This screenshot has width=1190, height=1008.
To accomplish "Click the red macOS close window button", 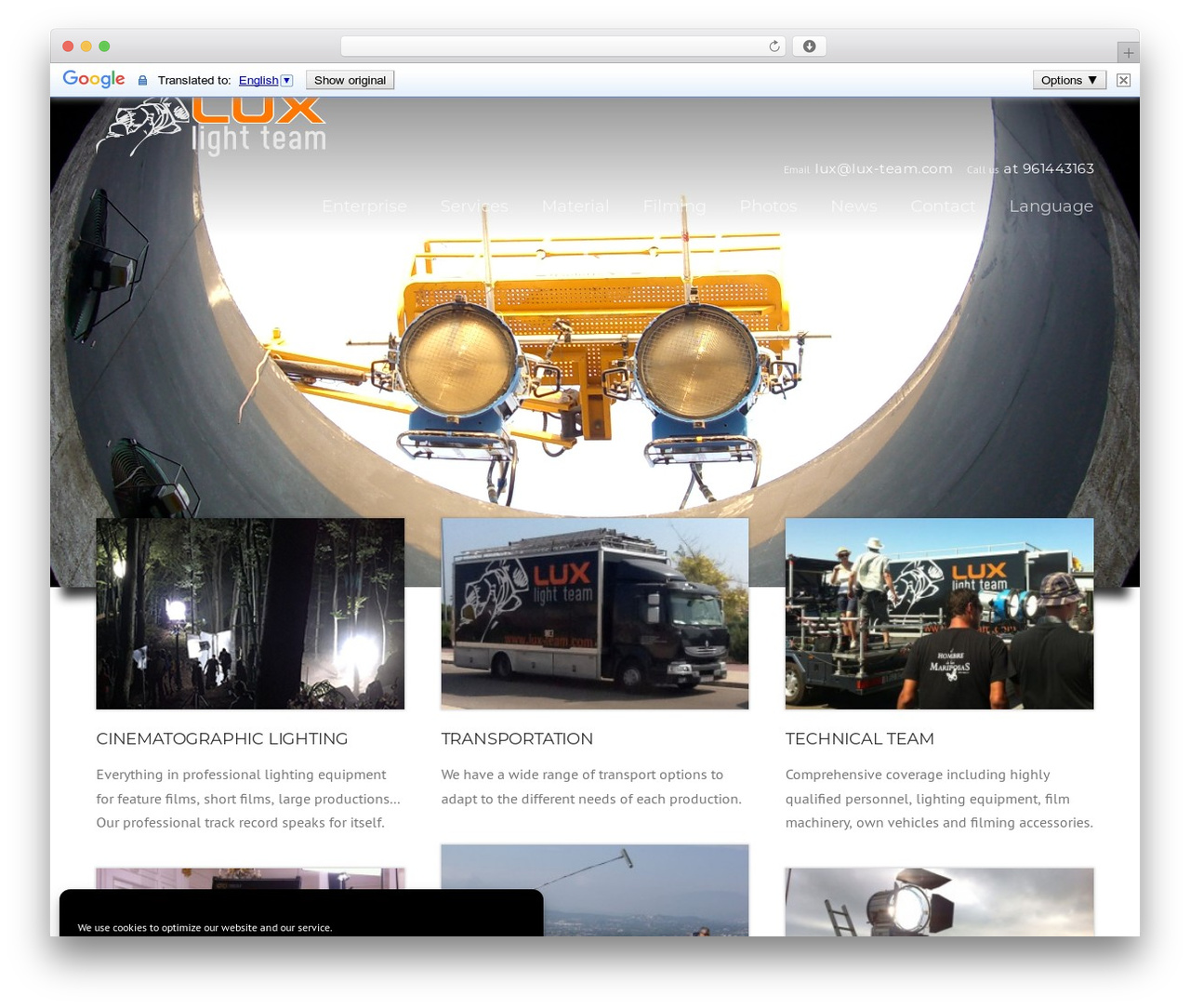I will tap(68, 46).
